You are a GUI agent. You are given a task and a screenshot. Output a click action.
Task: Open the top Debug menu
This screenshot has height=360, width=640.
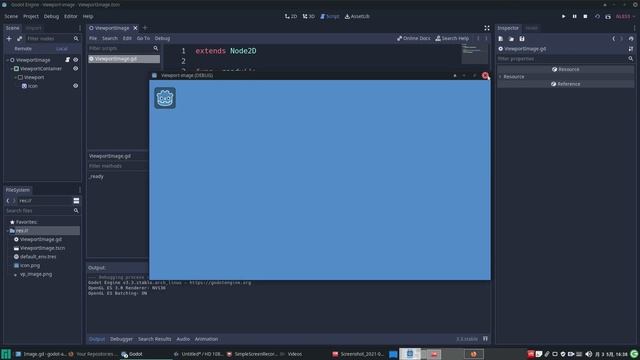(51, 16)
